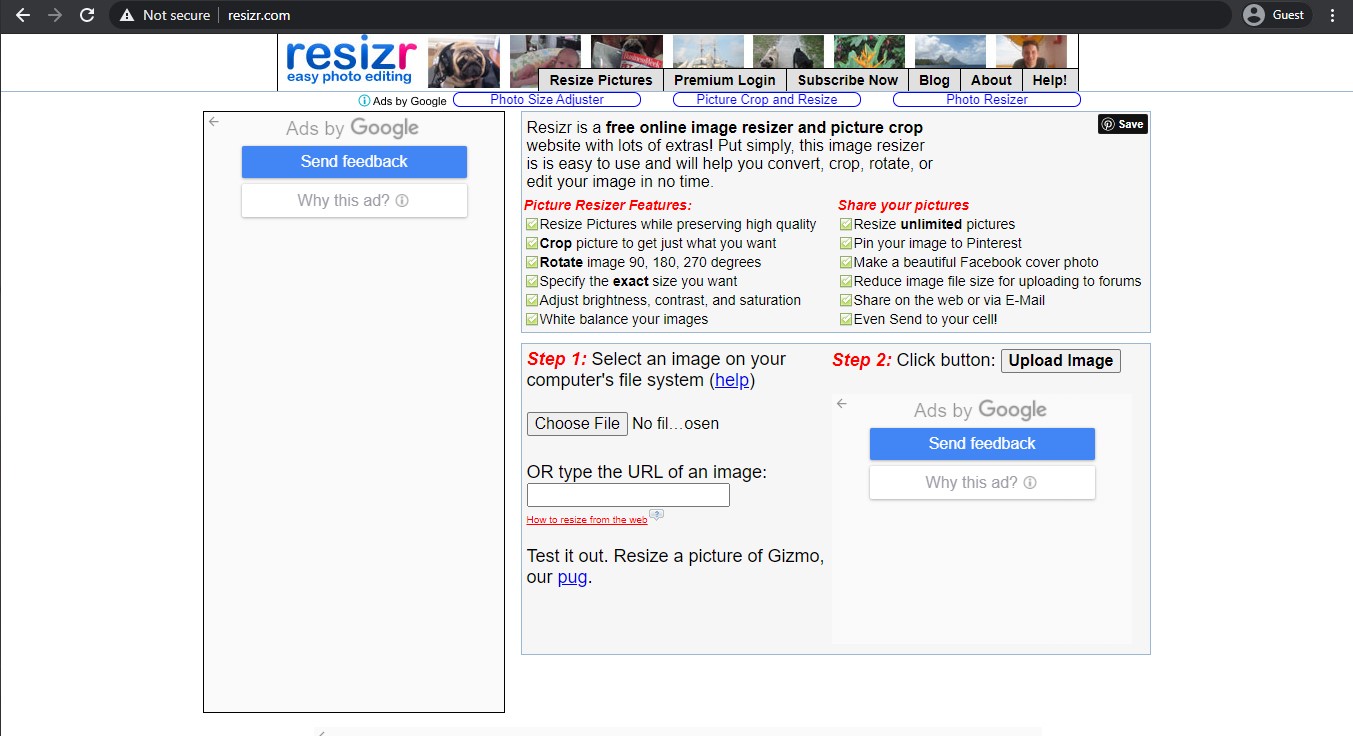Click the sailing ship photo in the header
The image size is (1353, 736).
(x=708, y=51)
